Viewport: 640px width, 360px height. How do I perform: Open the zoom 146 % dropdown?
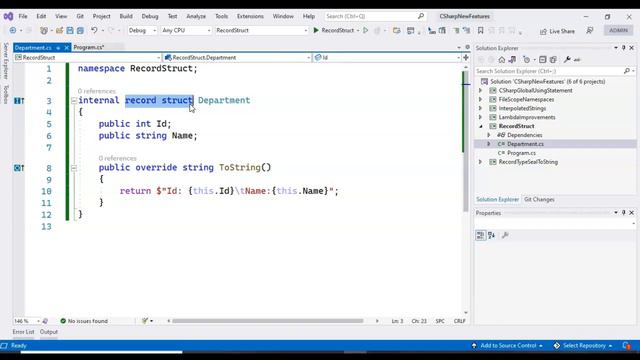point(27,321)
